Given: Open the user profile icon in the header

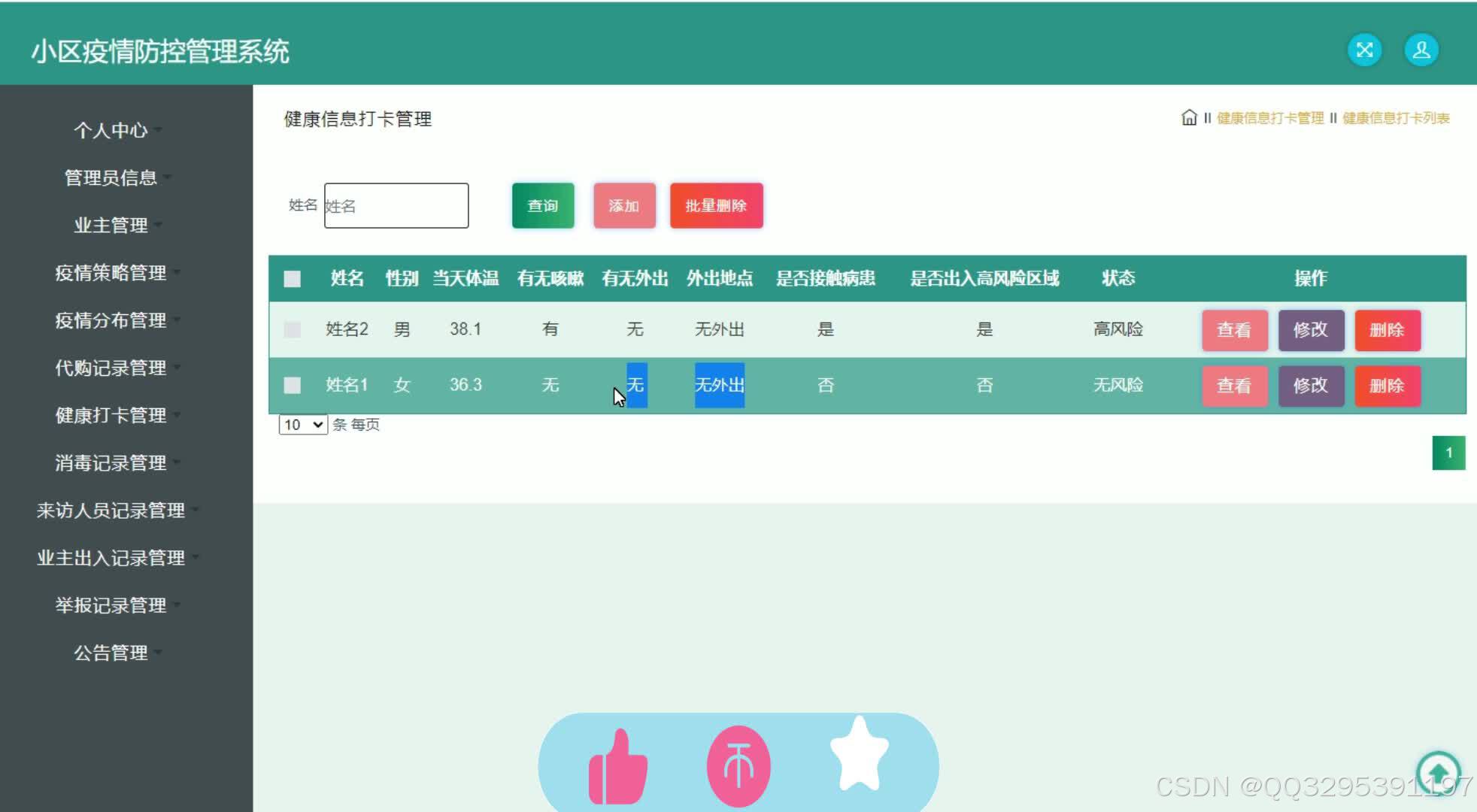Looking at the screenshot, I should coord(1421,50).
